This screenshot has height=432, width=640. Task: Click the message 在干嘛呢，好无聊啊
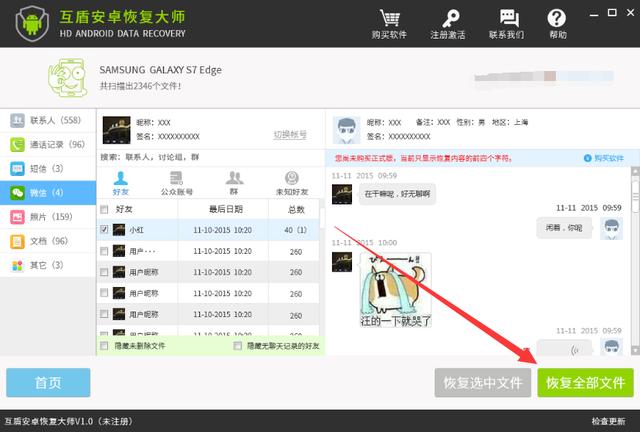tap(397, 194)
